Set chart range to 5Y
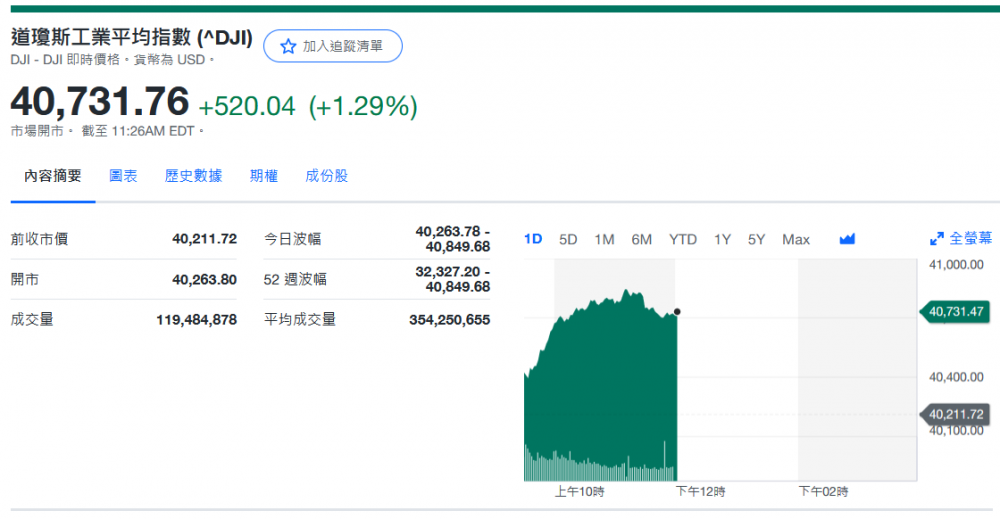 point(756,239)
